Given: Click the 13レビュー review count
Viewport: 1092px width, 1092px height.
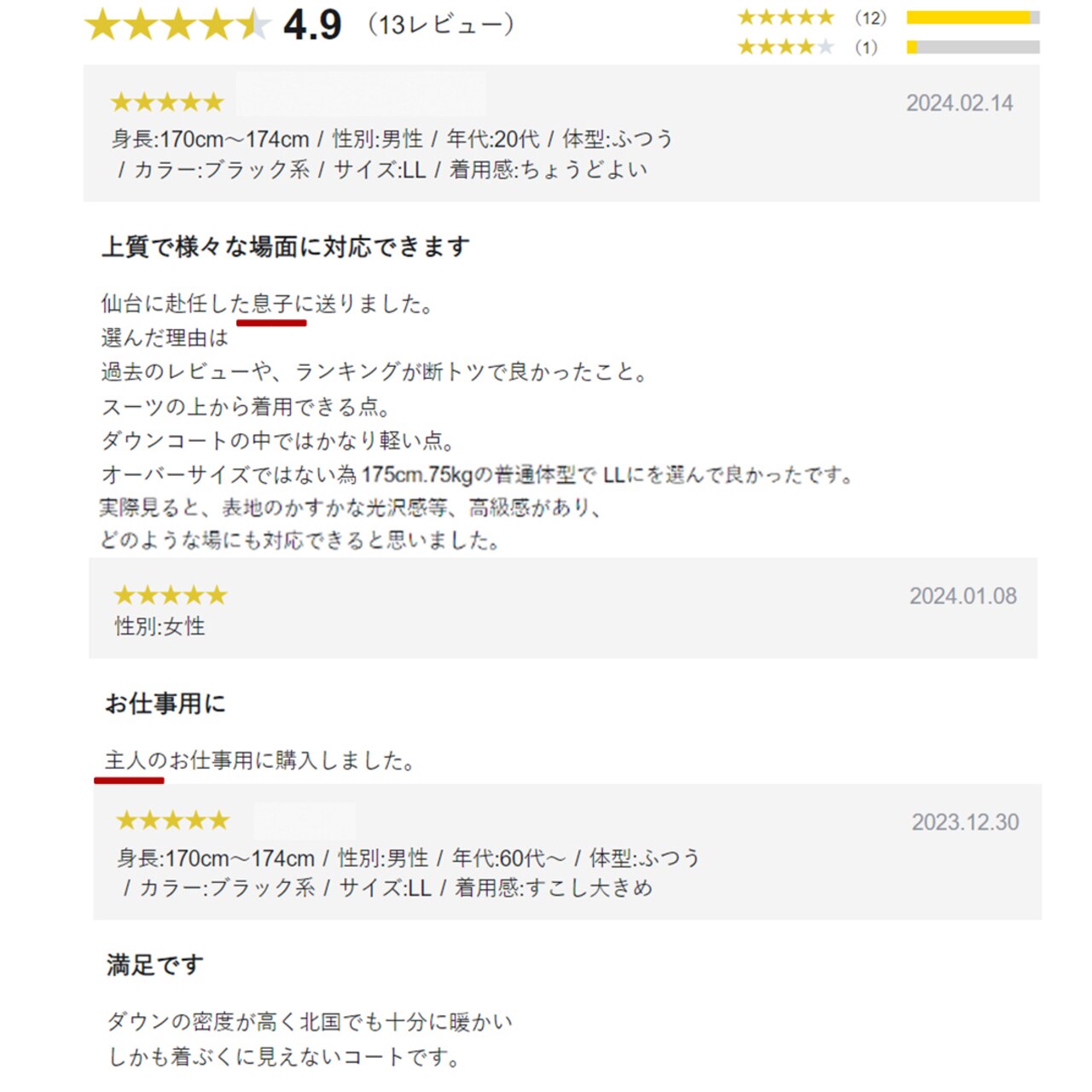Looking at the screenshot, I should (x=440, y=25).
